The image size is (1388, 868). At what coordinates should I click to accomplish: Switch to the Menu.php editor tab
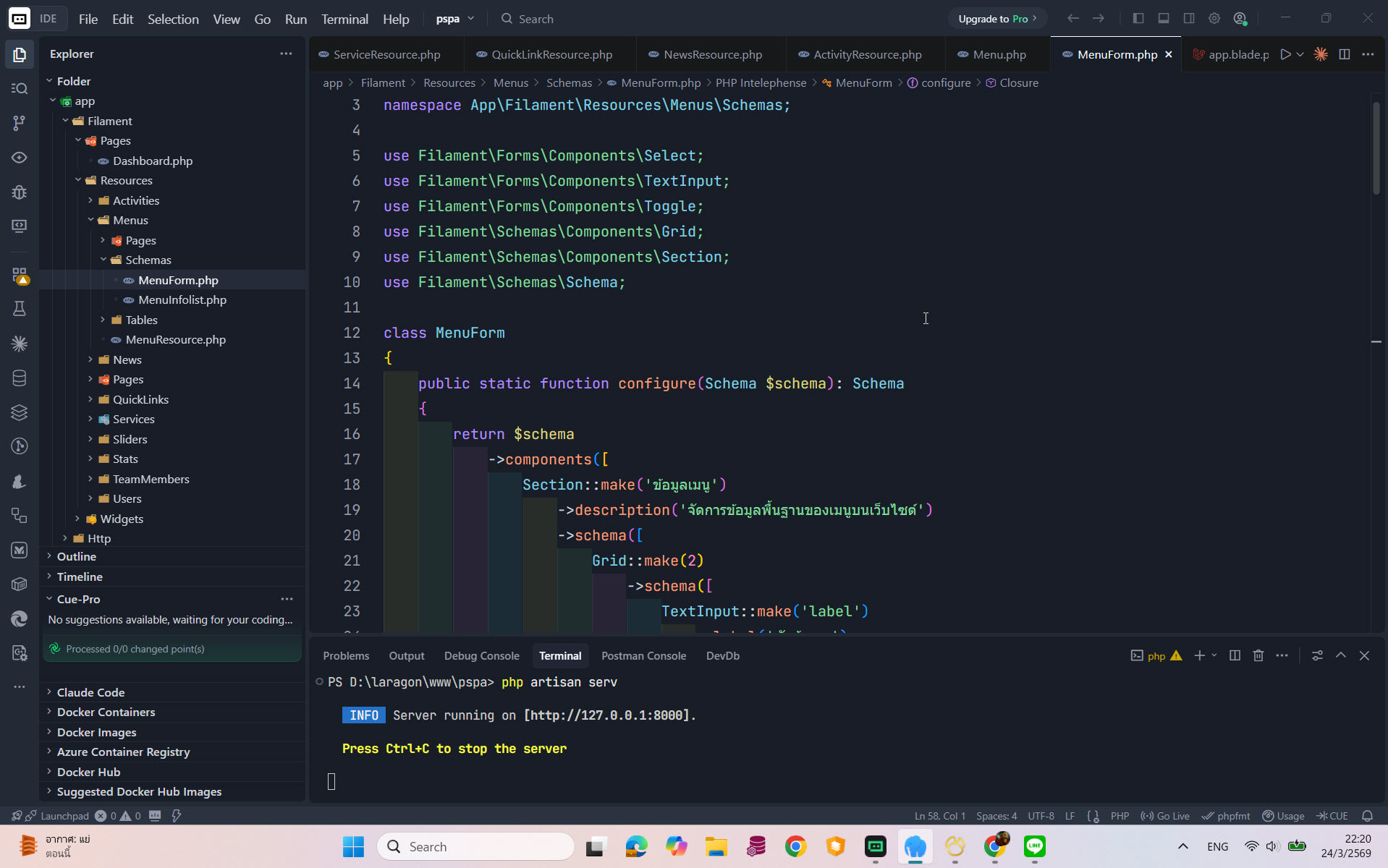click(x=999, y=54)
